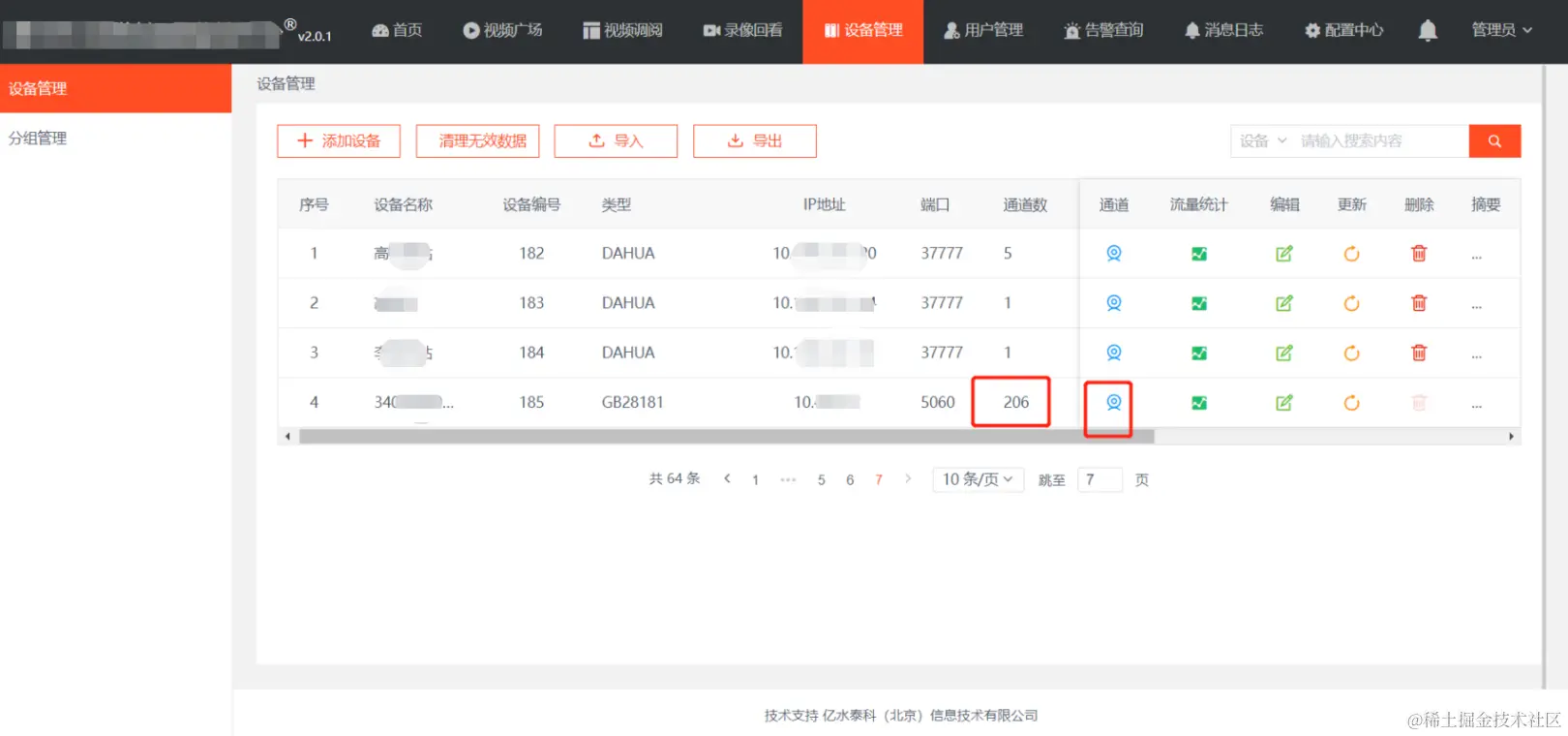Screen dimensions: 1568x736
Task: Open 用户管理 in top navigation
Action: (x=983, y=30)
